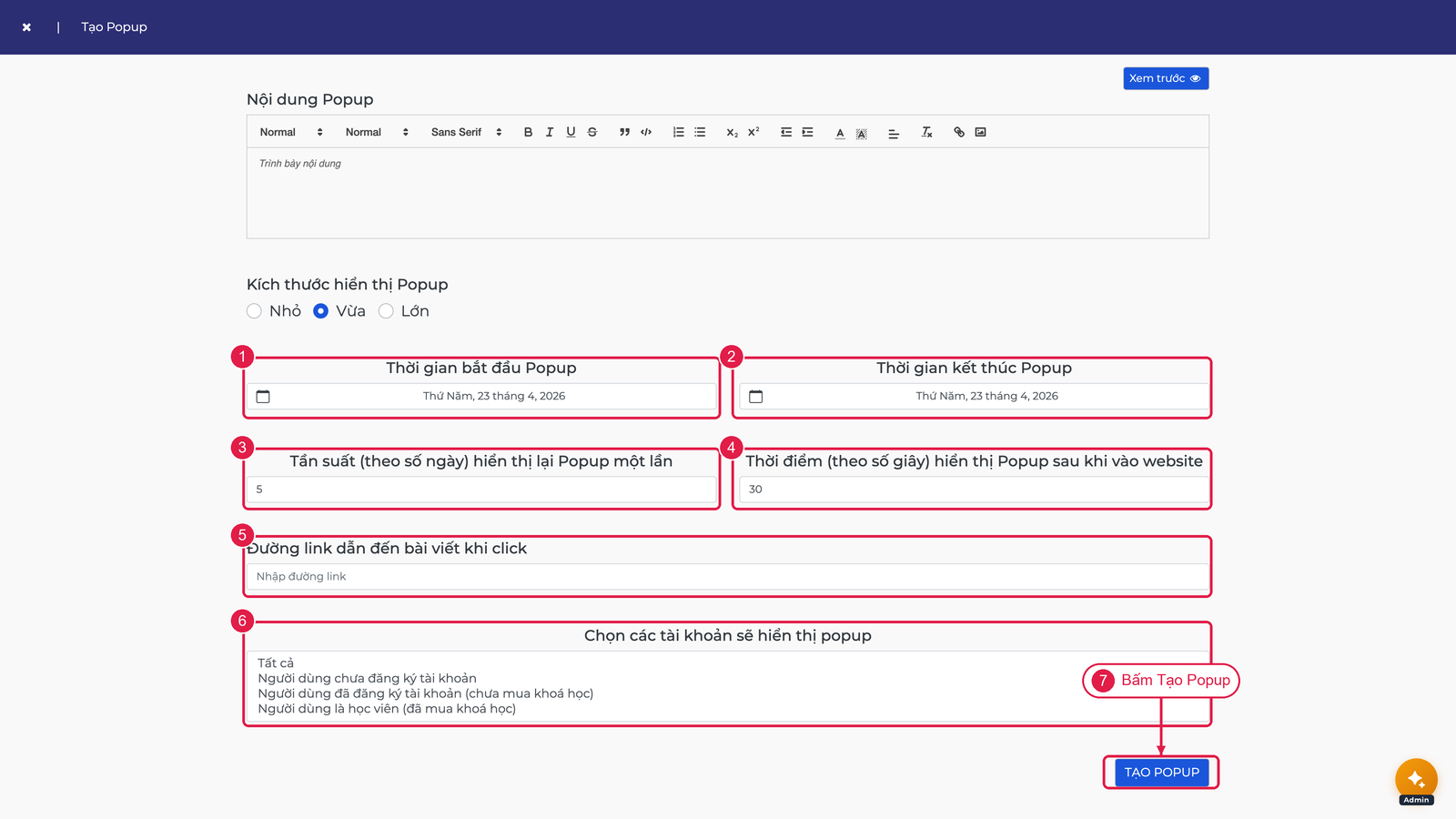The height and width of the screenshot is (819, 1456).
Task: Focus the Trình bày nội dung editor area
Action: [728, 193]
